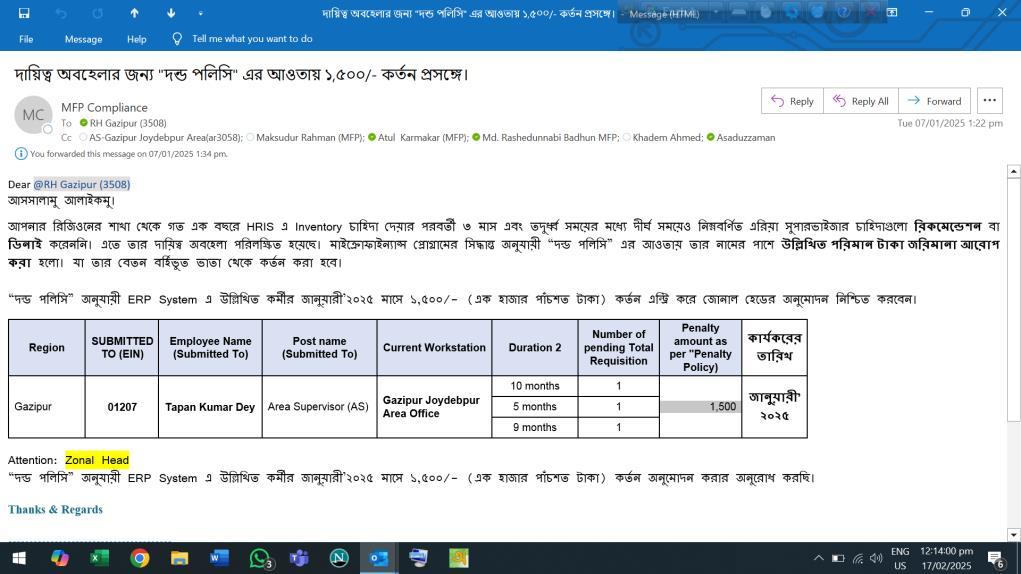Click highlighted text 'Zonal Head'
1021x574 pixels.
click(97, 460)
